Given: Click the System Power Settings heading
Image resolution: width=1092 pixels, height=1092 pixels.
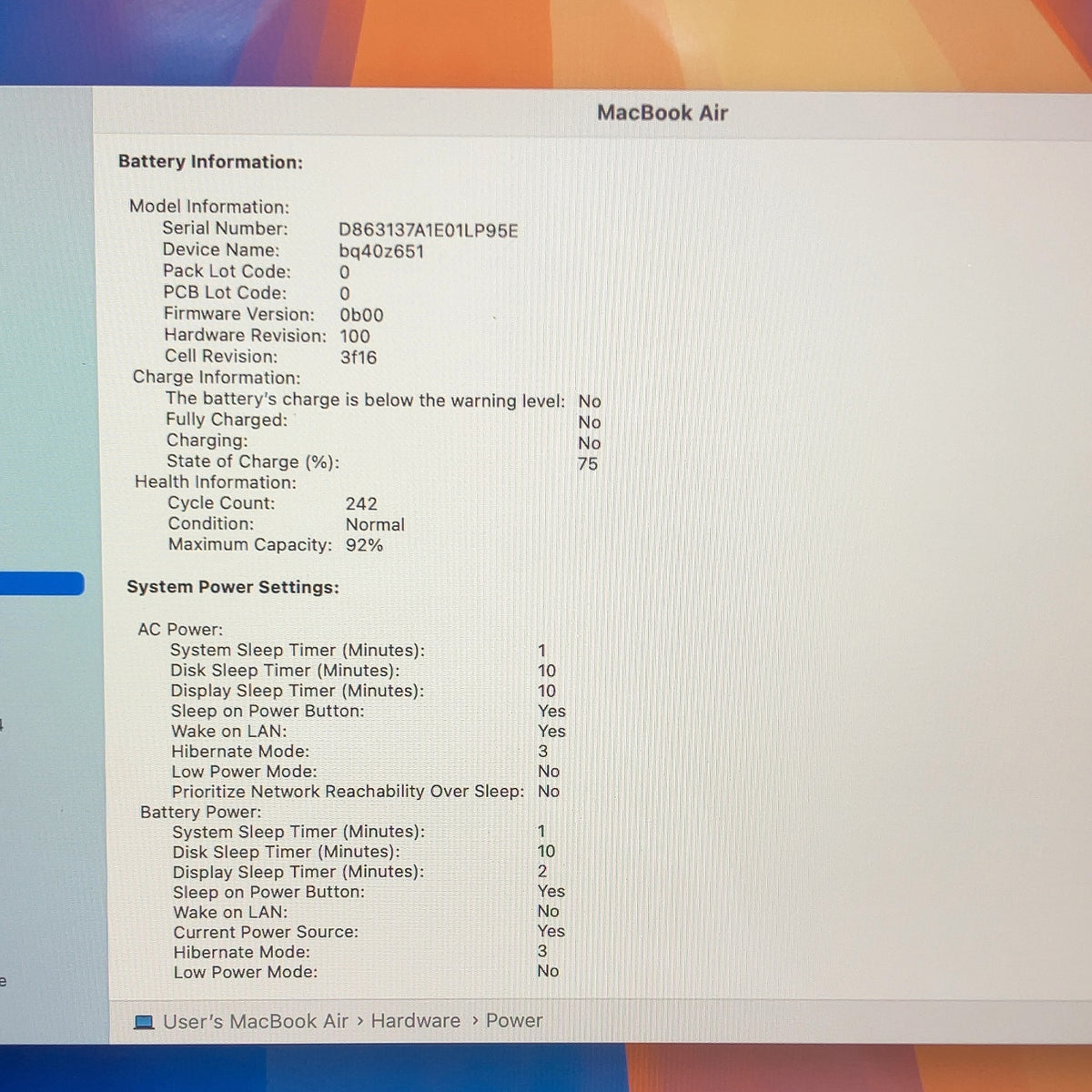Looking at the screenshot, I should pos(233,587).
